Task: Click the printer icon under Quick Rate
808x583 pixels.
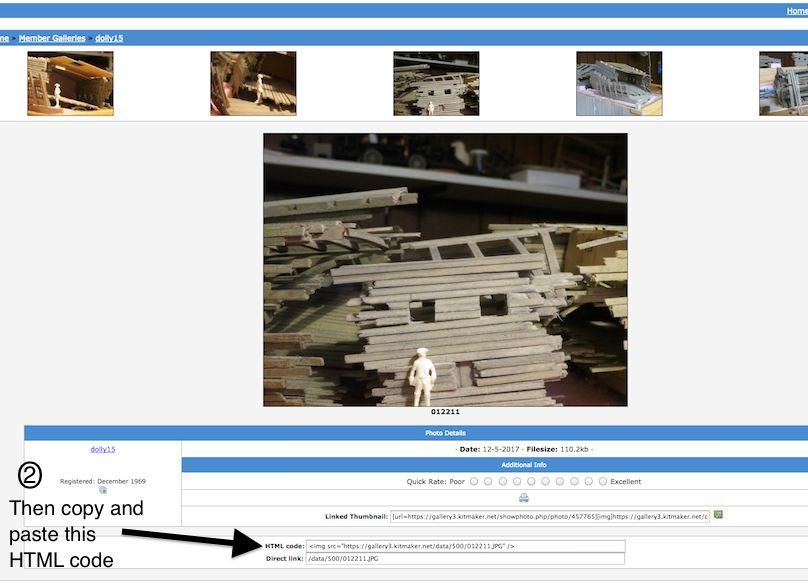Action: pos(523,498)
